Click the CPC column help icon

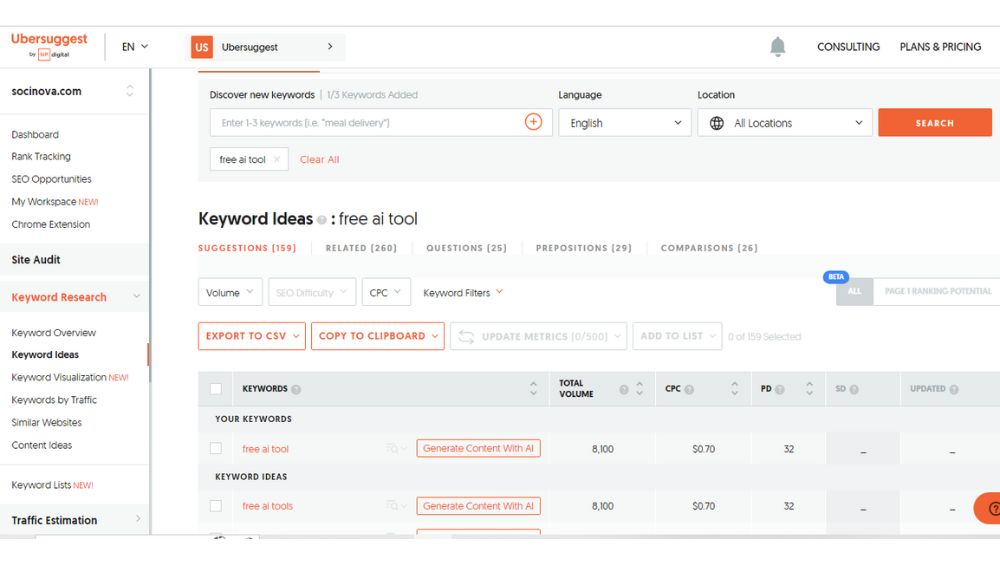[689, 389]
